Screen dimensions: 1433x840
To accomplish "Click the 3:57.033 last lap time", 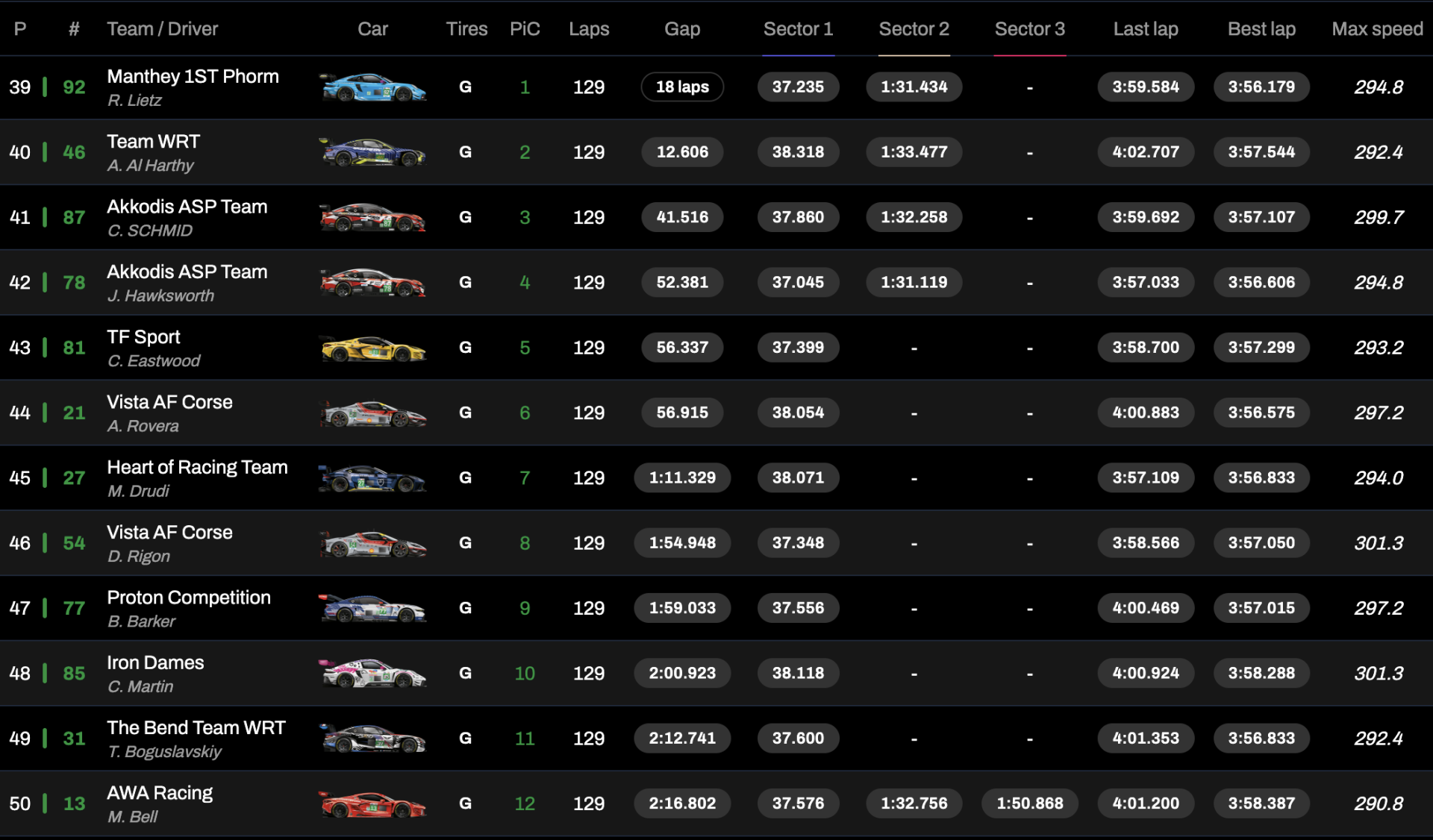I will click(1146, 282).
